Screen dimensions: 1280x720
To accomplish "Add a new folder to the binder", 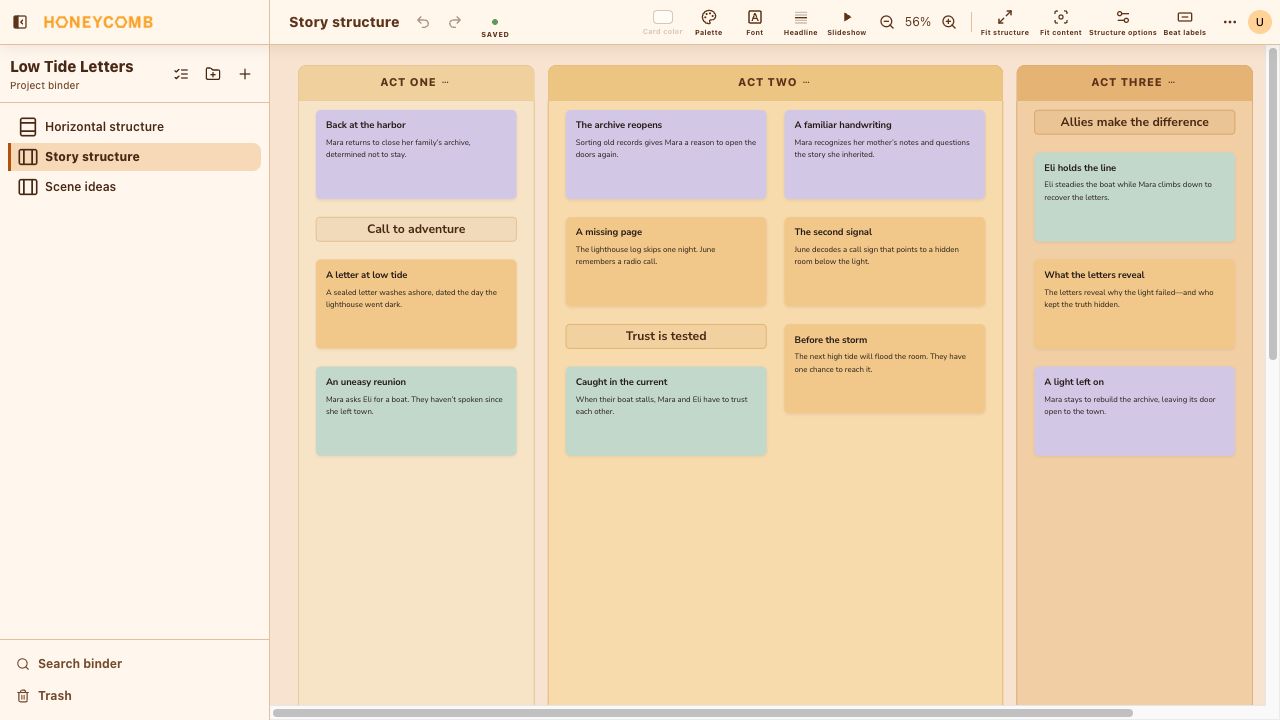I will [213, 74].
